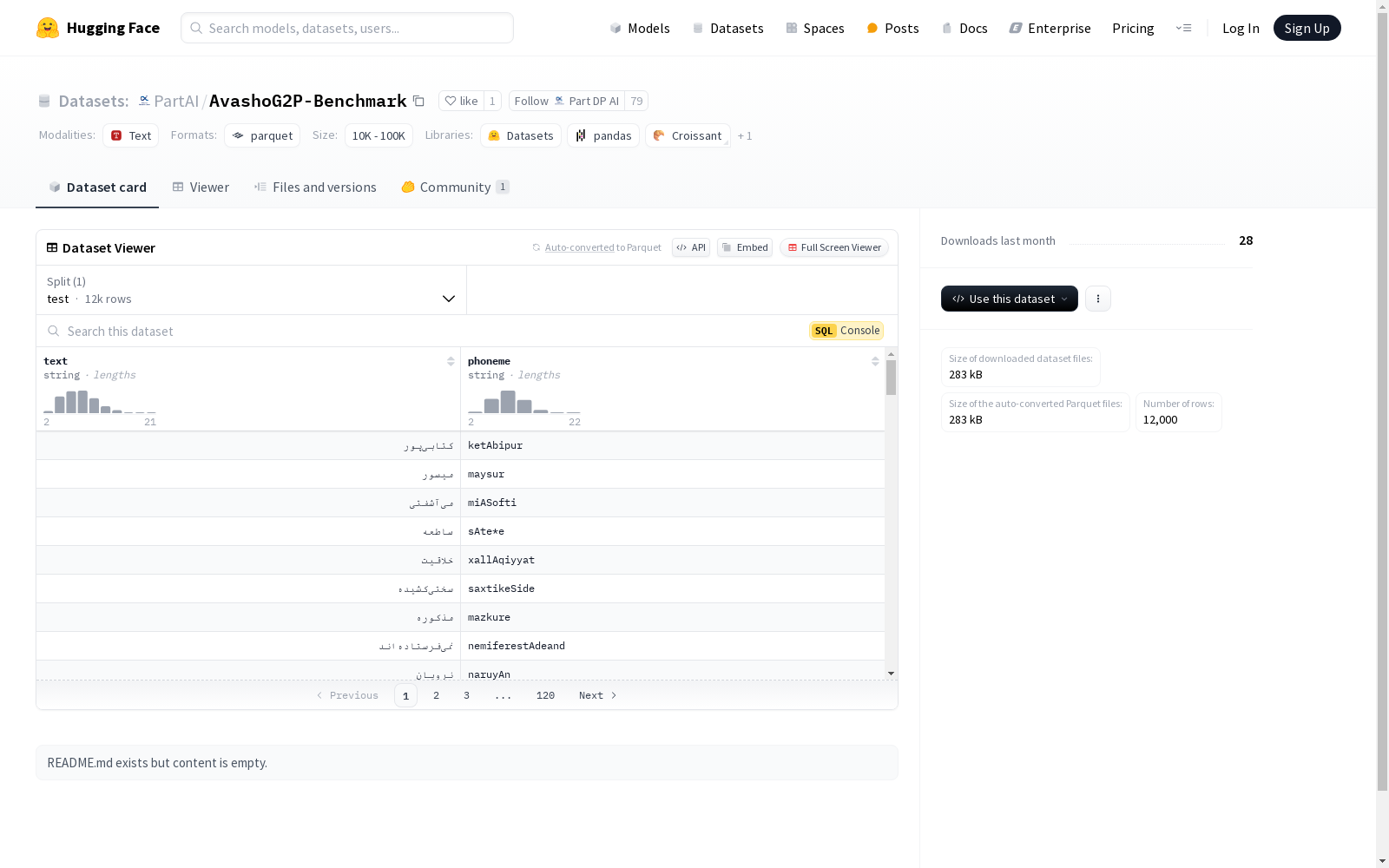This screenshot has width=1389, height=868.
Task: Click the Hugging Face logo icon
Action: point(48,28)
